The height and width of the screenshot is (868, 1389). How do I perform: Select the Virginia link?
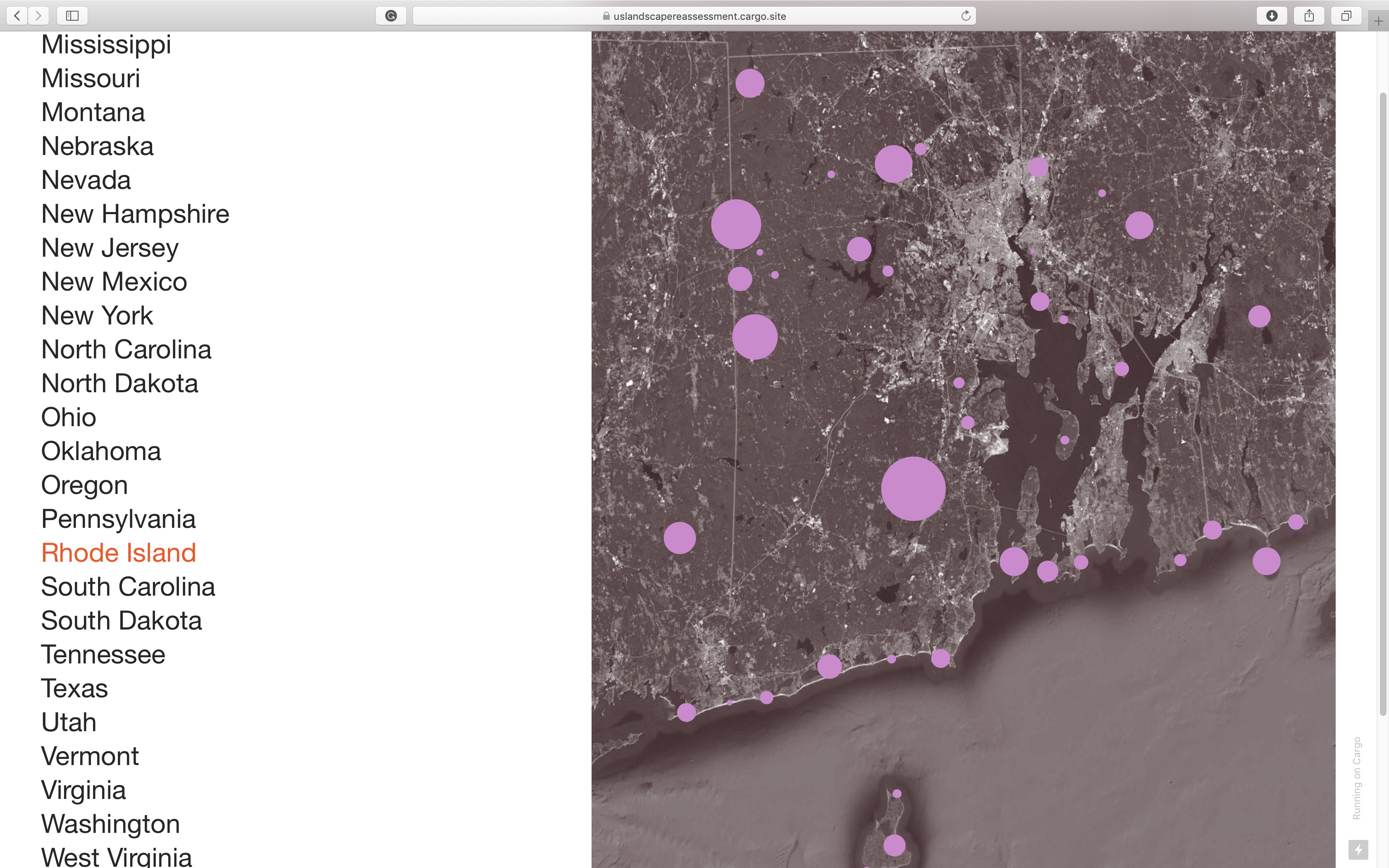coord(84,790)
